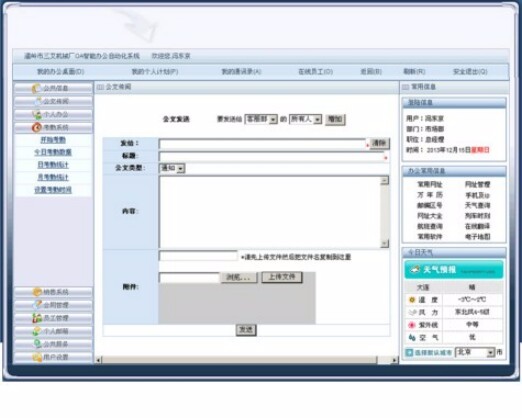Open the 用户设置 sidebar section icon
522x418 pixels.
click(37, 357)
